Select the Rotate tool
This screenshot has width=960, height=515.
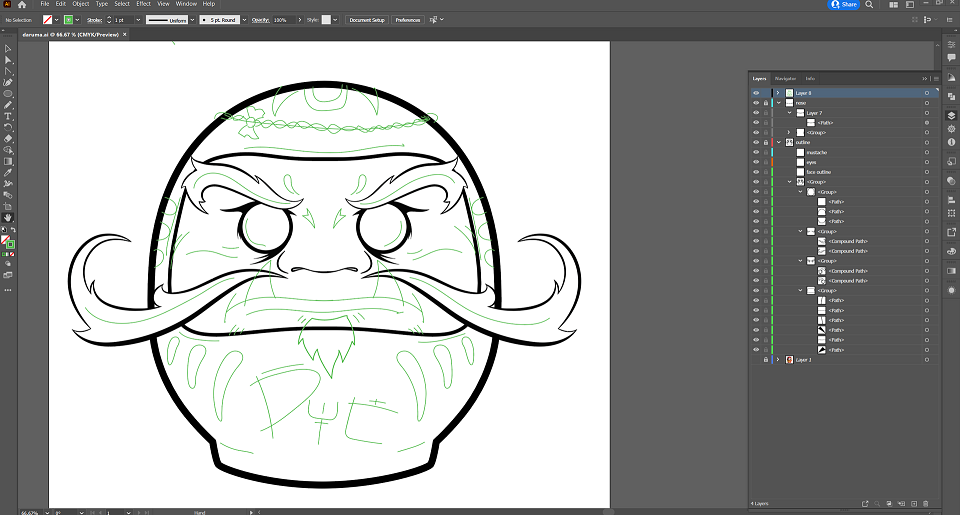pyautogui.click(x=8, y=127)
